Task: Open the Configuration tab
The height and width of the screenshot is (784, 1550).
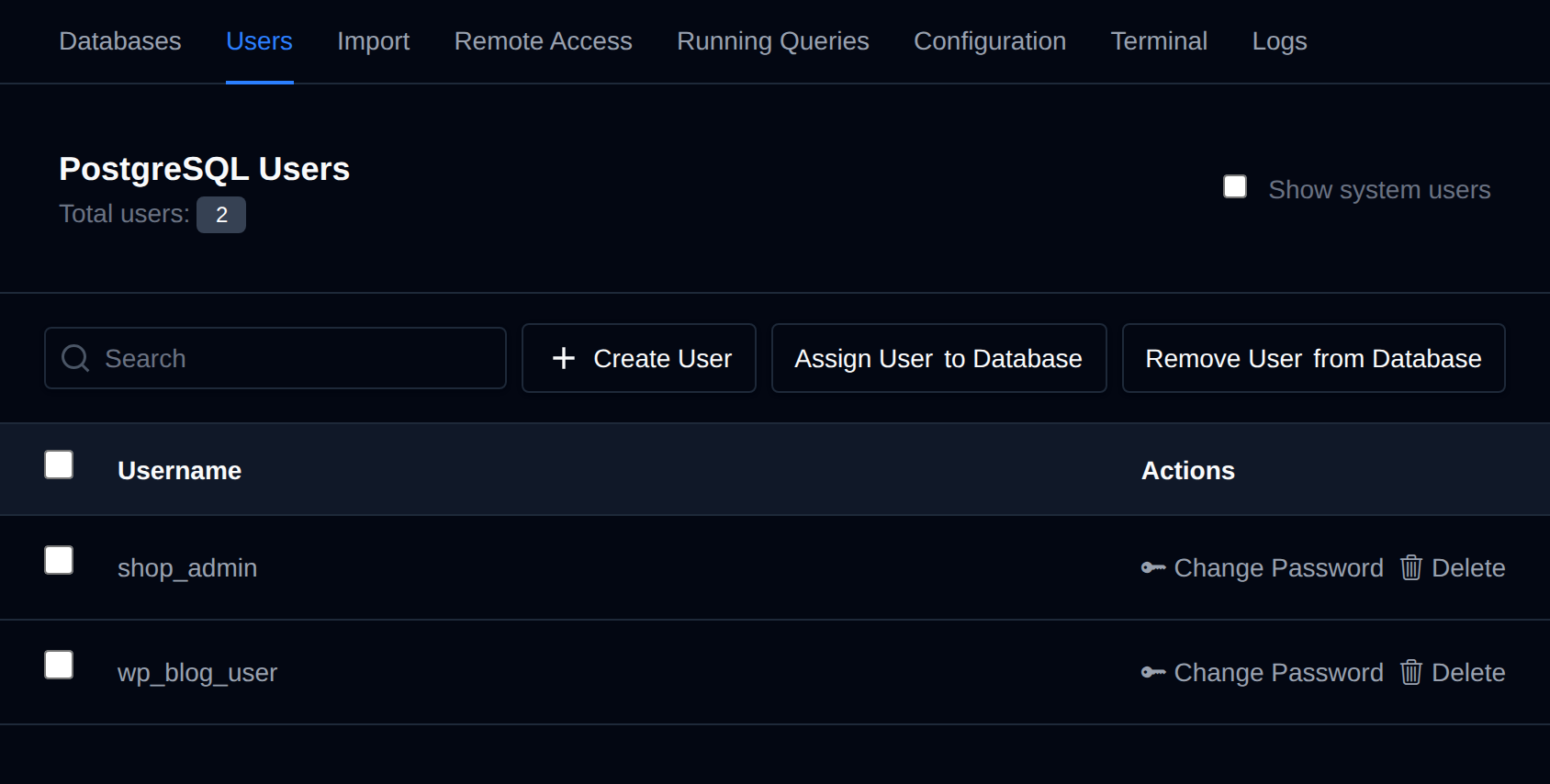Action: [990, 41]
